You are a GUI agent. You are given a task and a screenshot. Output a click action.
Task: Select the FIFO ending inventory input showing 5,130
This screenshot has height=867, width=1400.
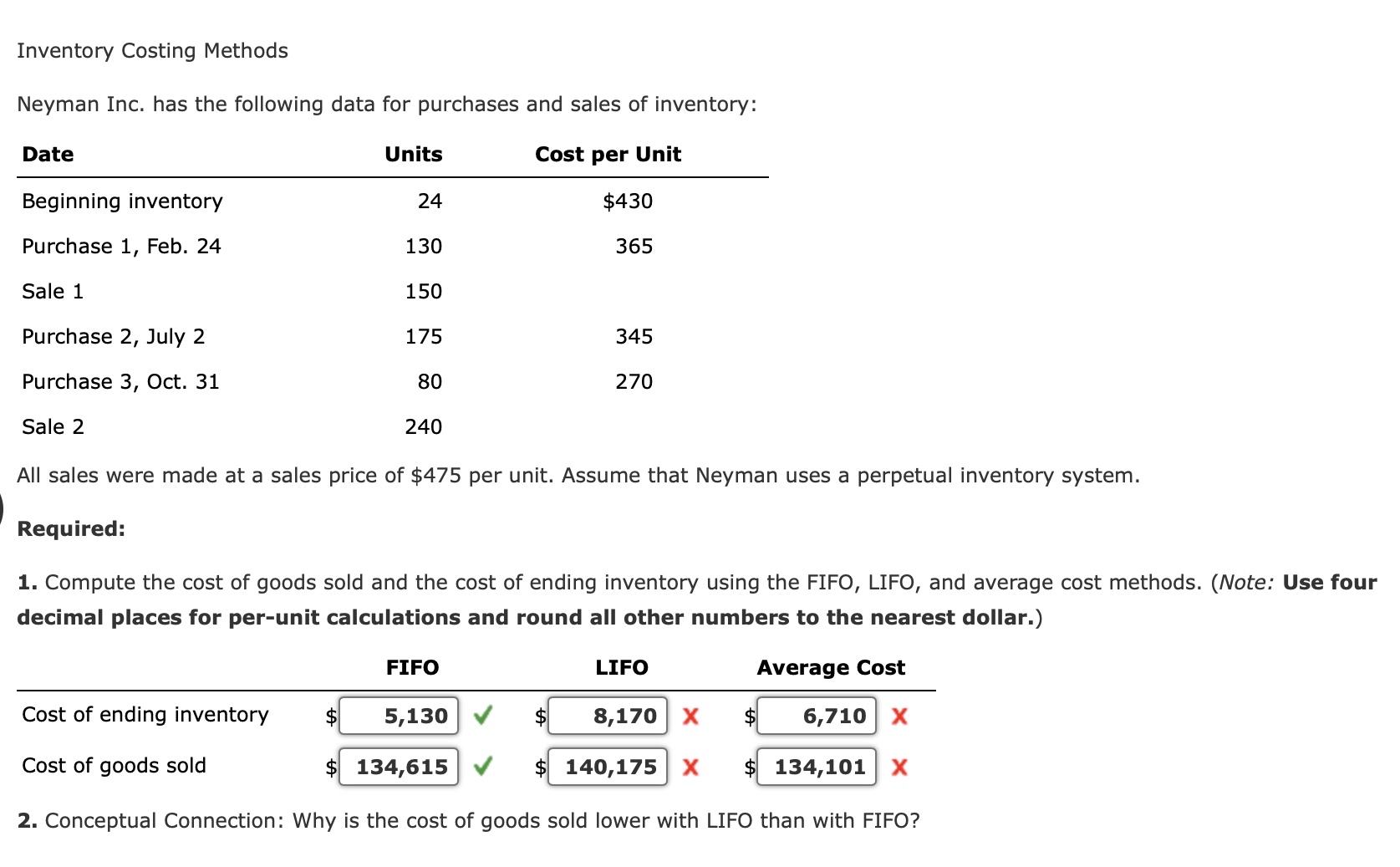point(399,716)
